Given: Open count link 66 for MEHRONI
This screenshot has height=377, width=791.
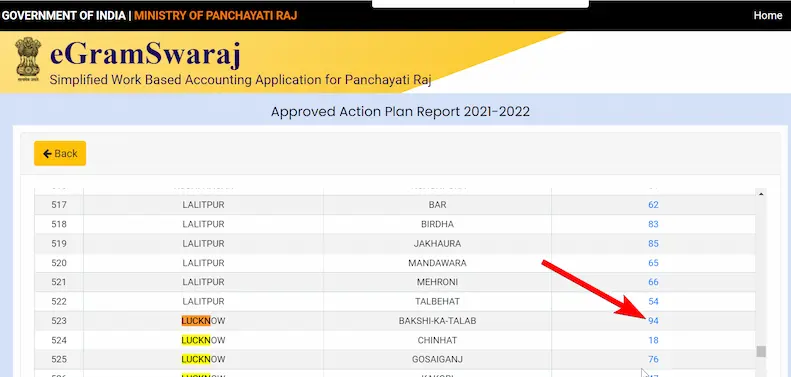Looking at the screenshot, I should tap(653, 282).
